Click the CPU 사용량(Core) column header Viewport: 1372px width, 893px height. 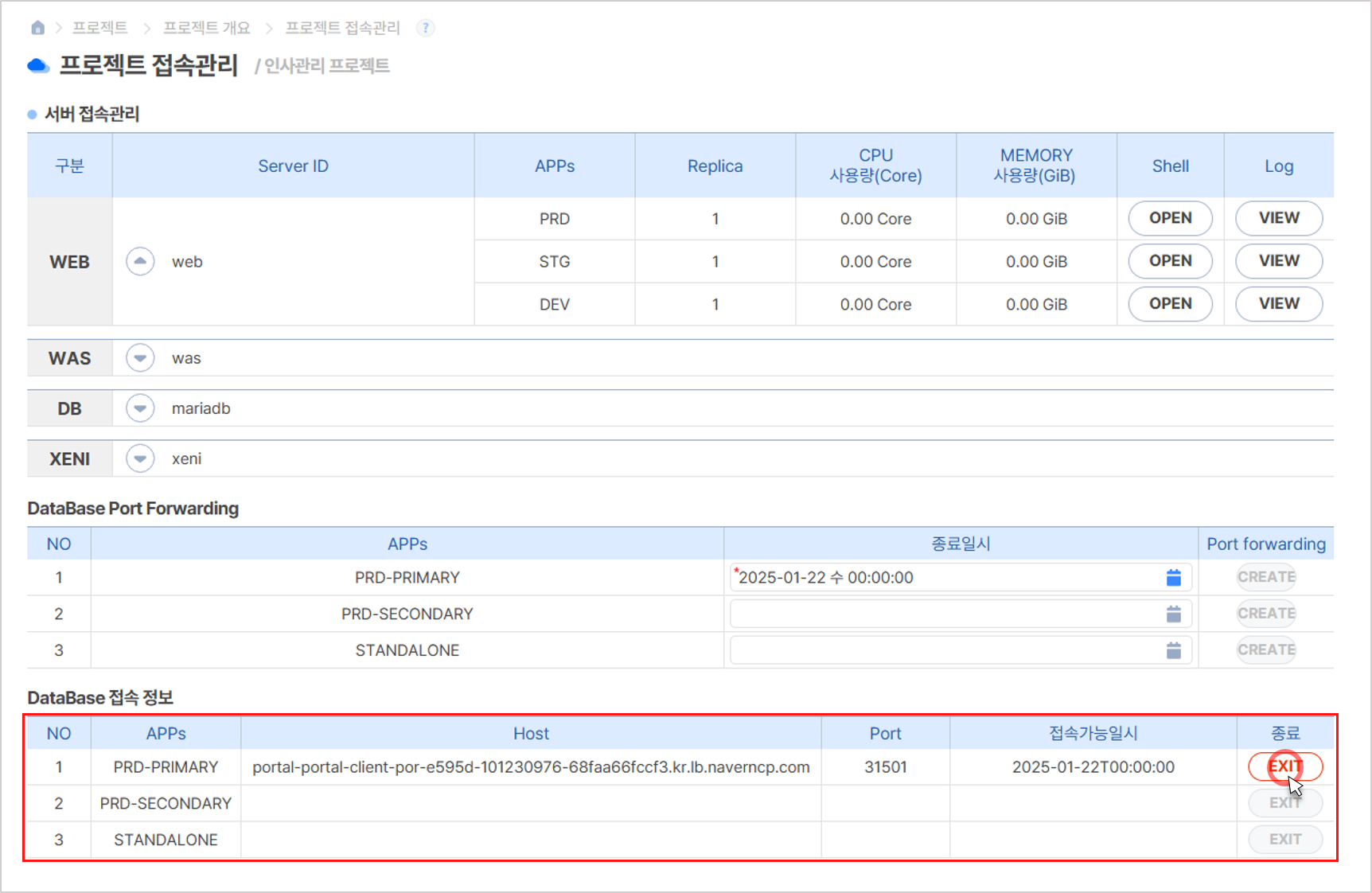click(875, 166)
